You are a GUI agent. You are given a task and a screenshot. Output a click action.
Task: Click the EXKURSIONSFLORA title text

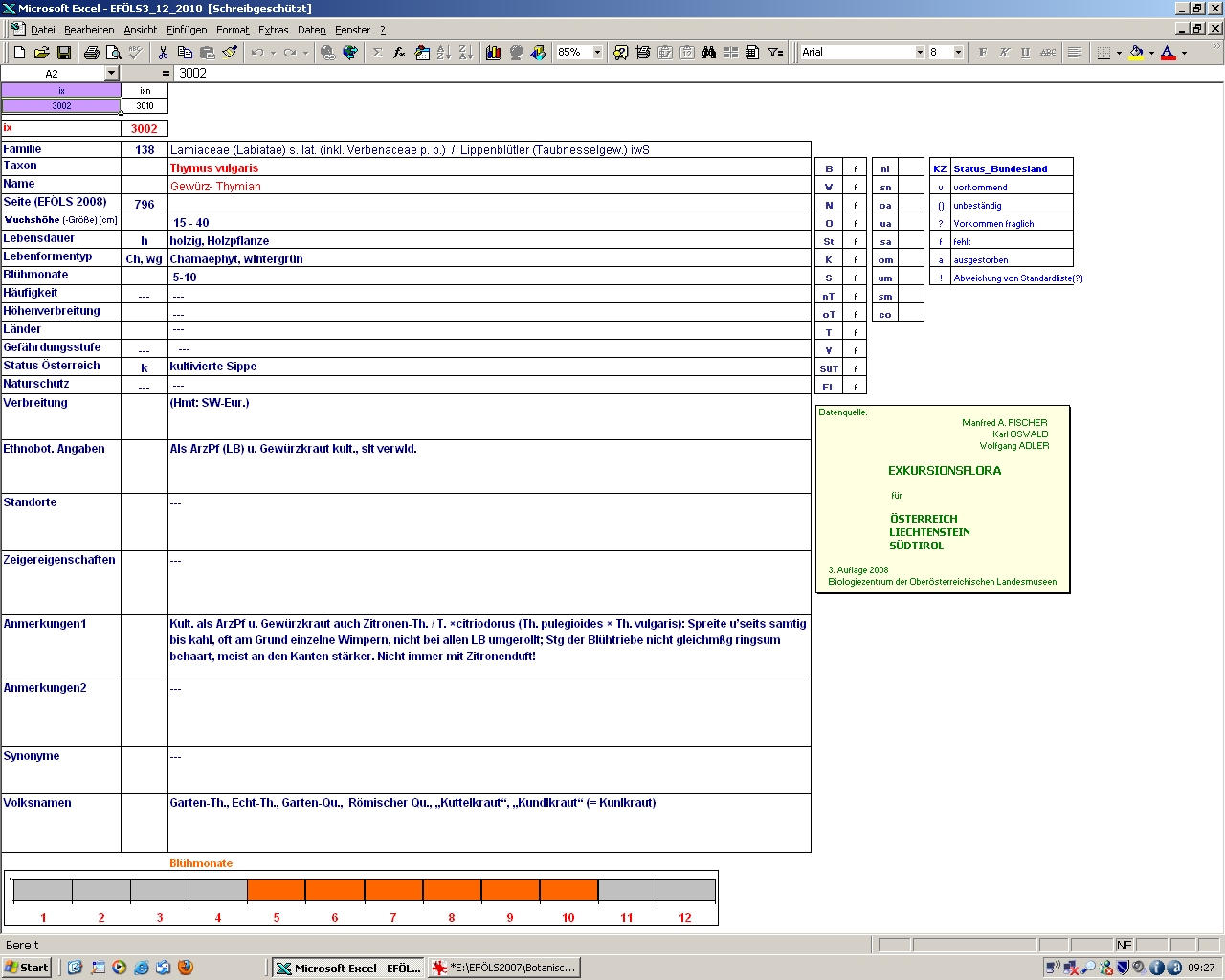[945, 471]
